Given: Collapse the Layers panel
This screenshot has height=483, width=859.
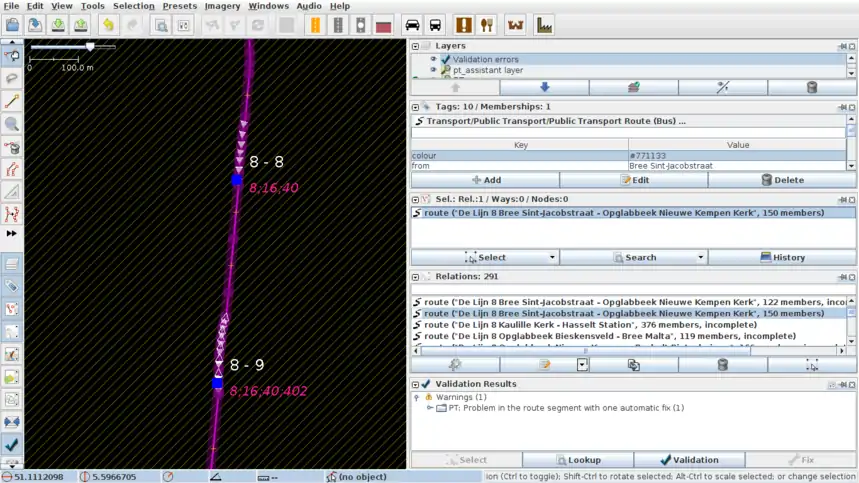Looking at the screenshot, I should (416, 46).
